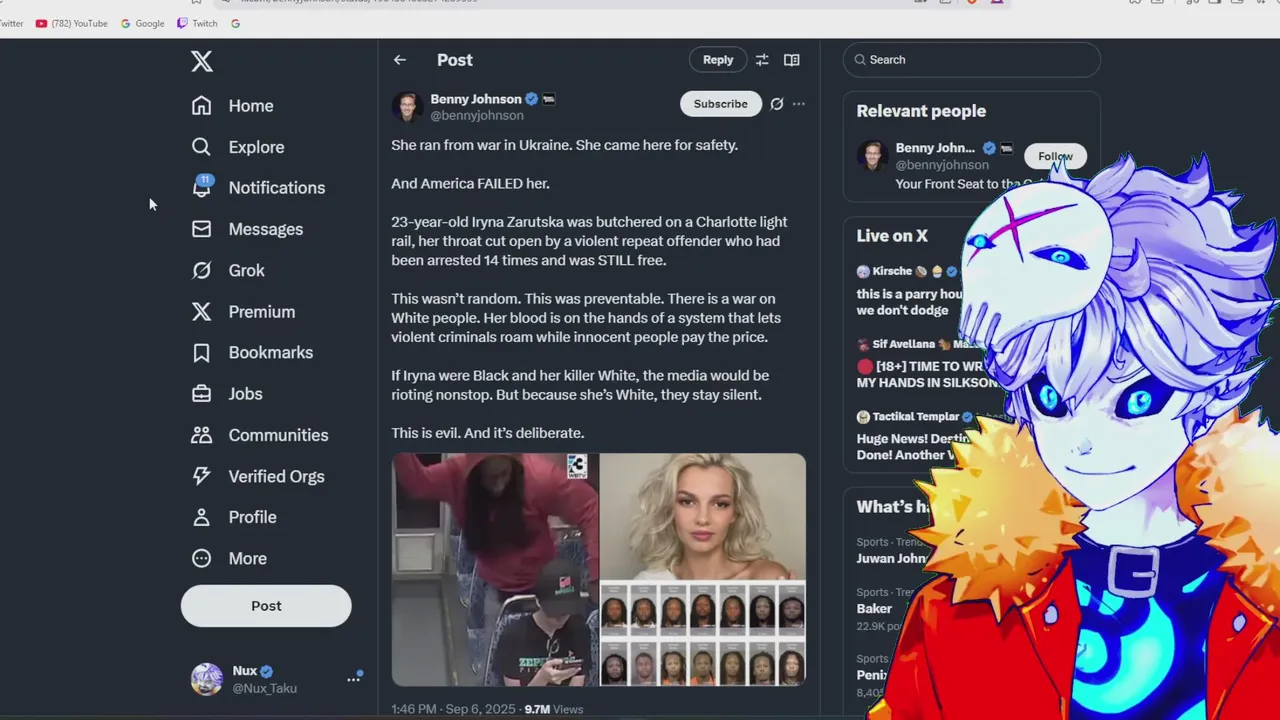
Task: Open Nux account switcher menu
Action: (x=353, y=678)
